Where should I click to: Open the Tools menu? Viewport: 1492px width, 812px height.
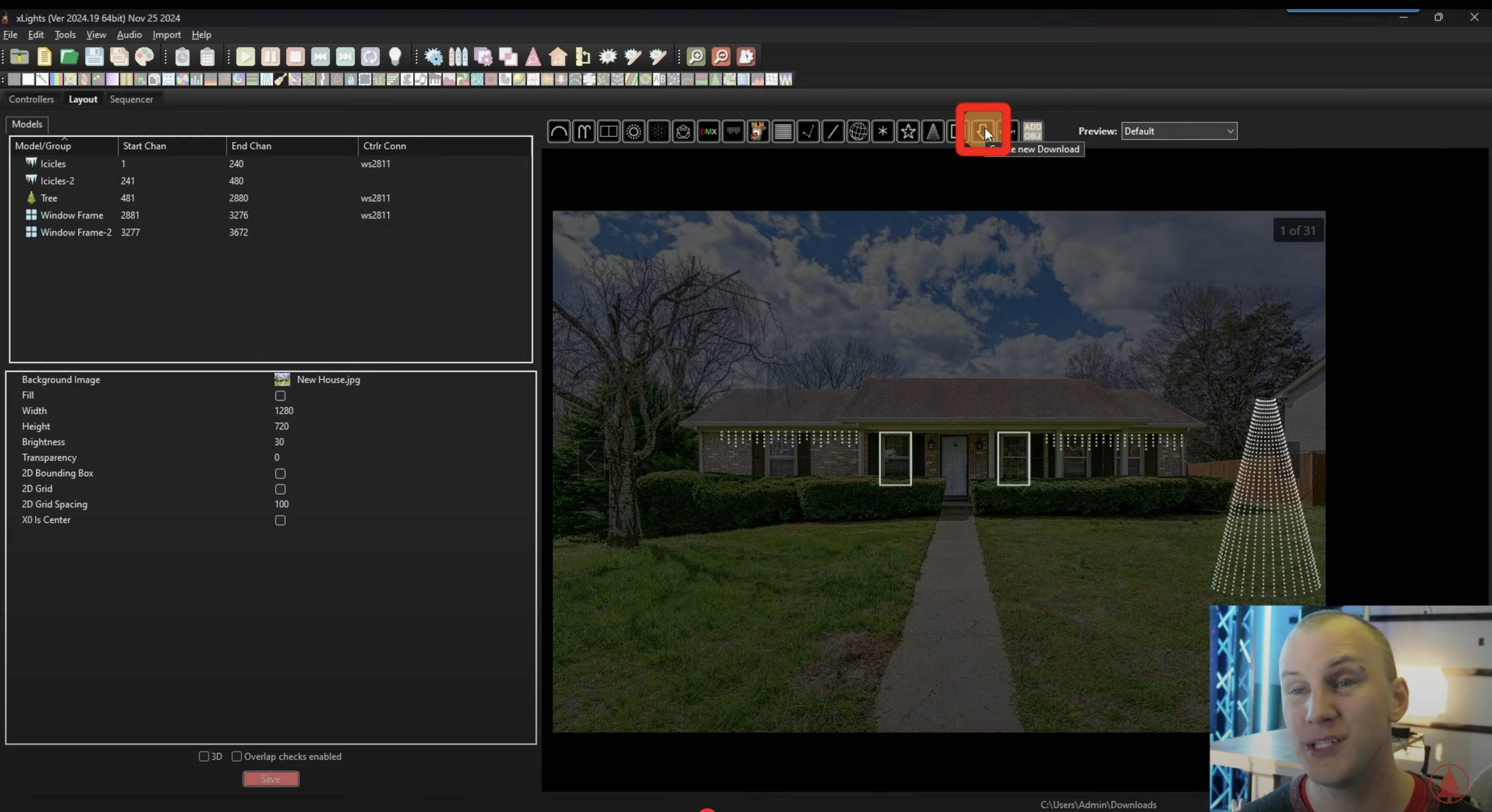click(65, 35)
